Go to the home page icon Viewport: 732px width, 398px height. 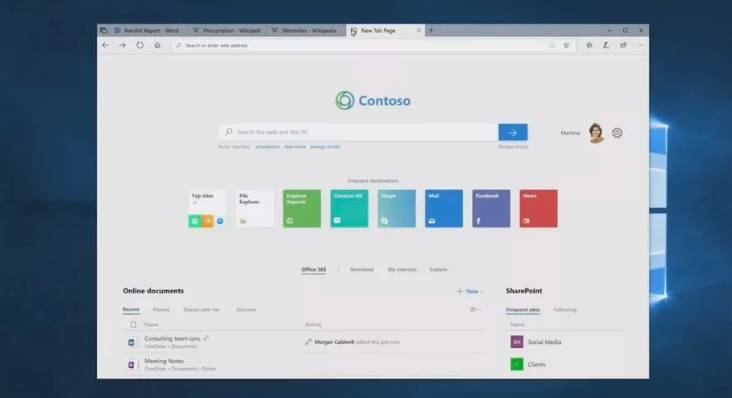(157, 45)
